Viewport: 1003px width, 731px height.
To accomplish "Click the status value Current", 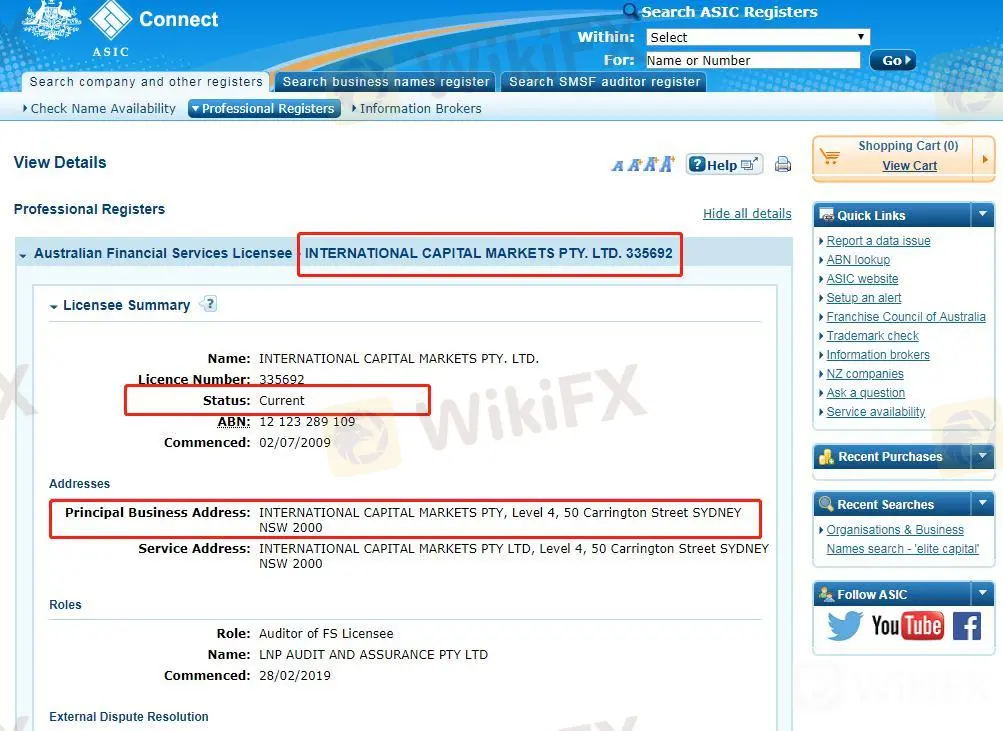I will (281, 400).
